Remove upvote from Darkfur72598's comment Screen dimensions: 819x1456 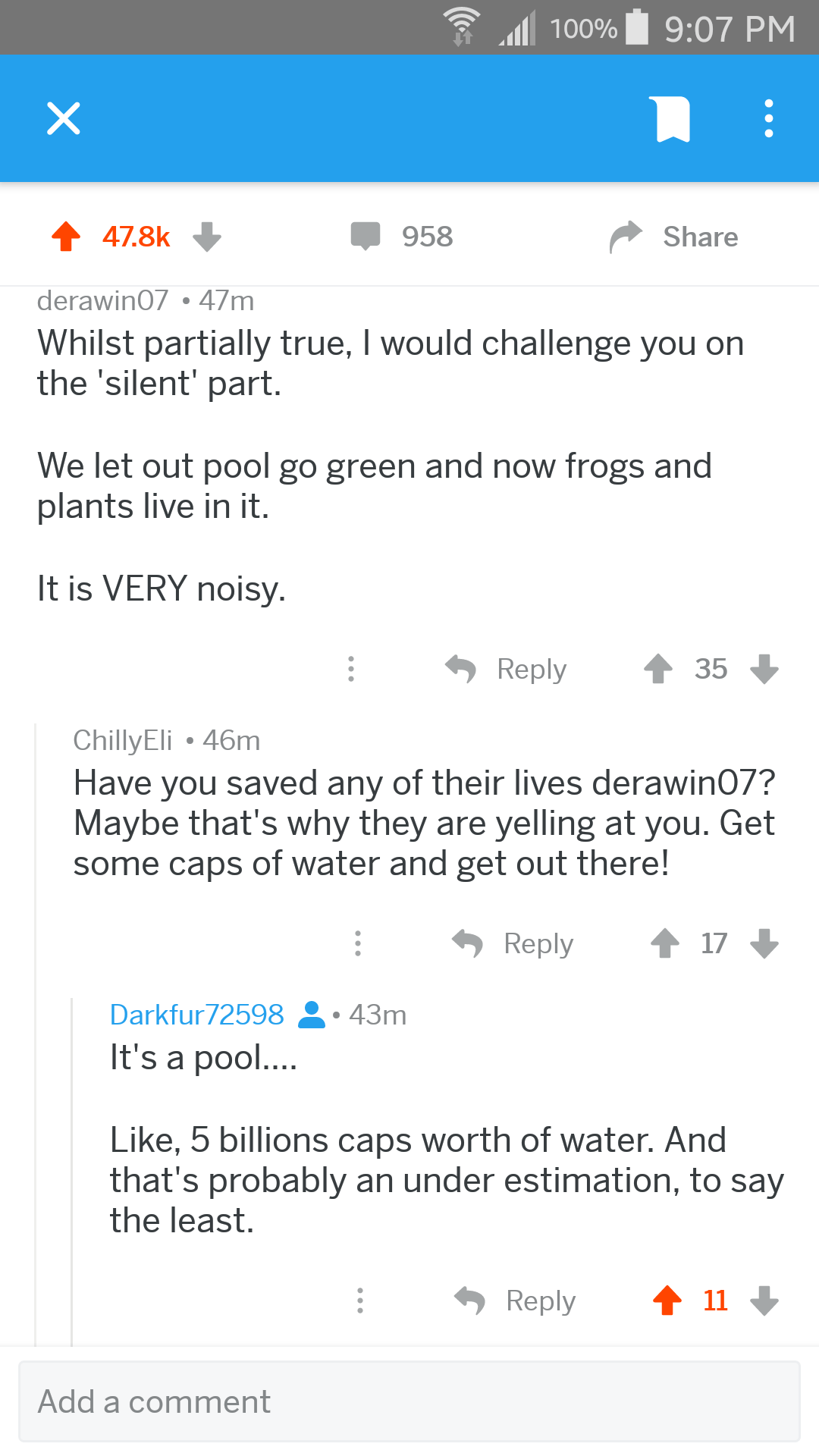667,1301
